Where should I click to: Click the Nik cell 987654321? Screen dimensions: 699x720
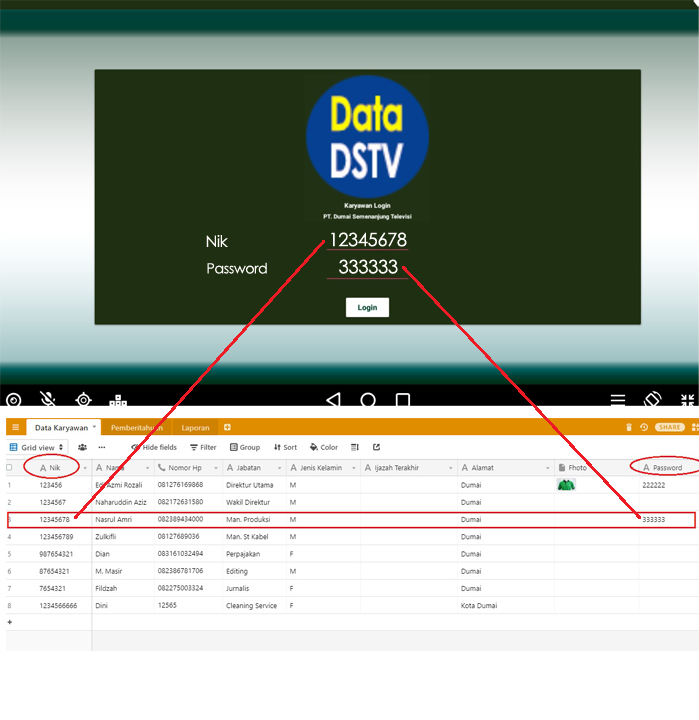pos(56,554)
